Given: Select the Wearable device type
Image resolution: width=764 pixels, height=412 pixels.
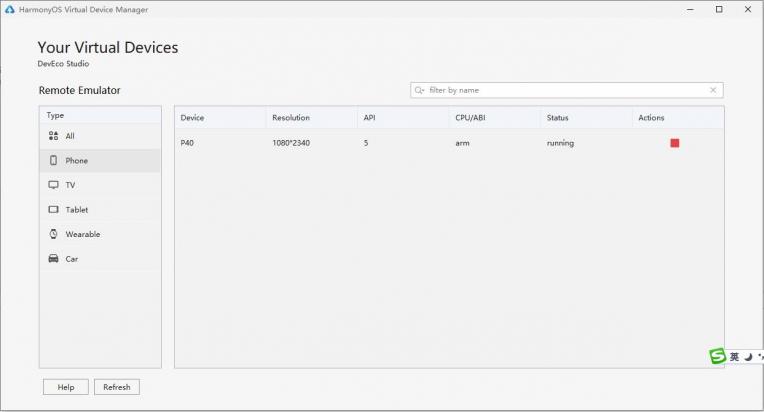Looking at the screenshot, I should pos(100,234).
